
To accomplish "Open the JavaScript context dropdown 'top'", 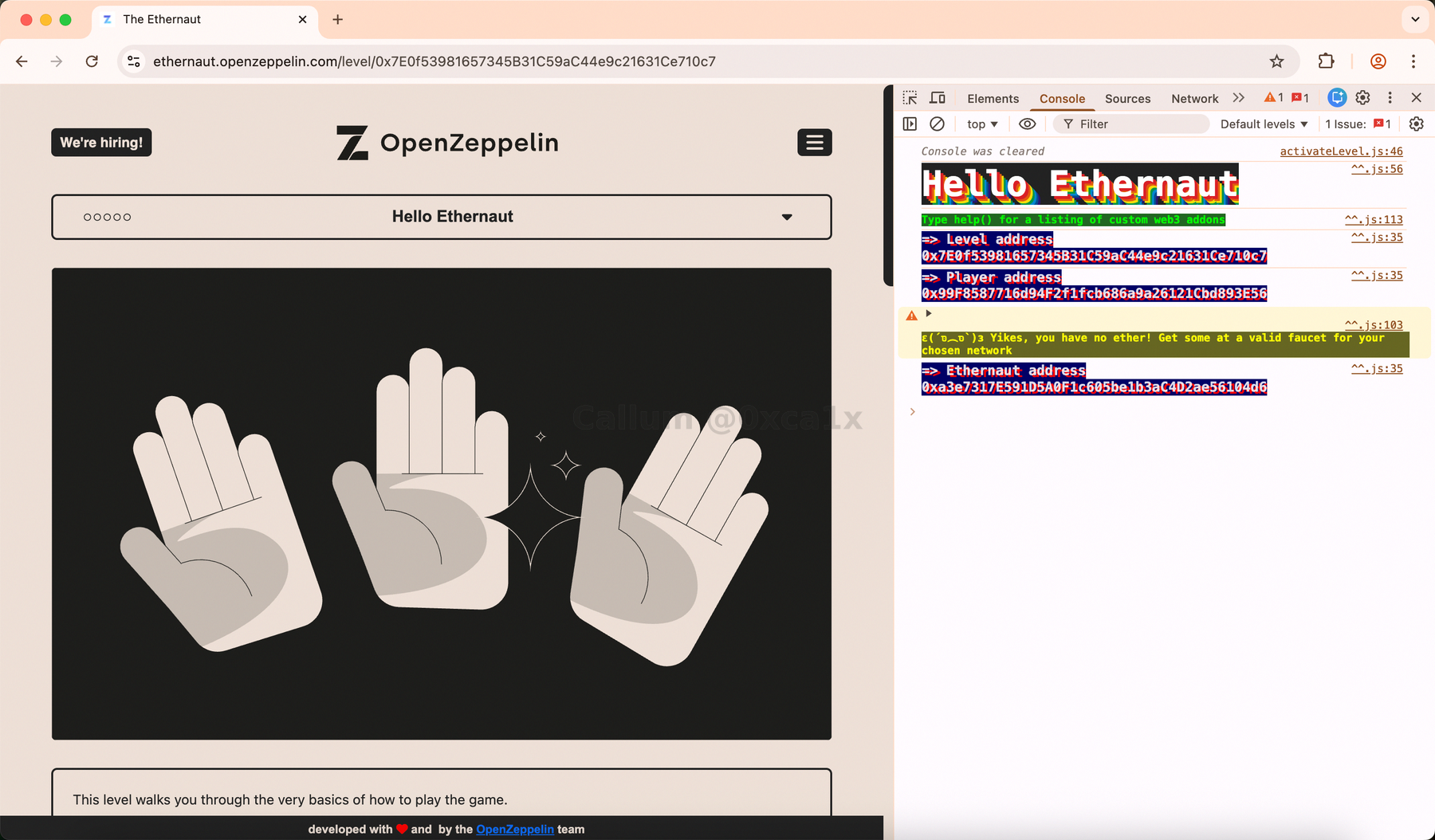I will pos(982,124).
